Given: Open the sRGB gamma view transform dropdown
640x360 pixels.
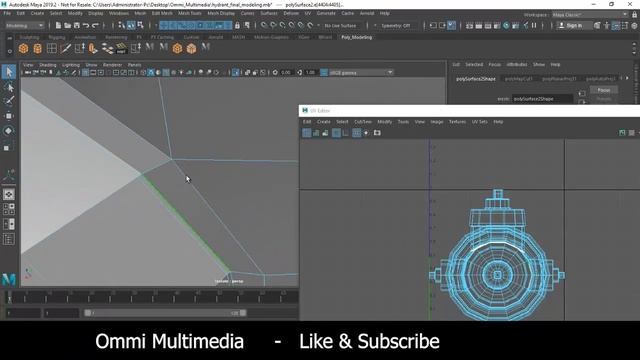Looking at the screenshot, I should tap(361, 73).
